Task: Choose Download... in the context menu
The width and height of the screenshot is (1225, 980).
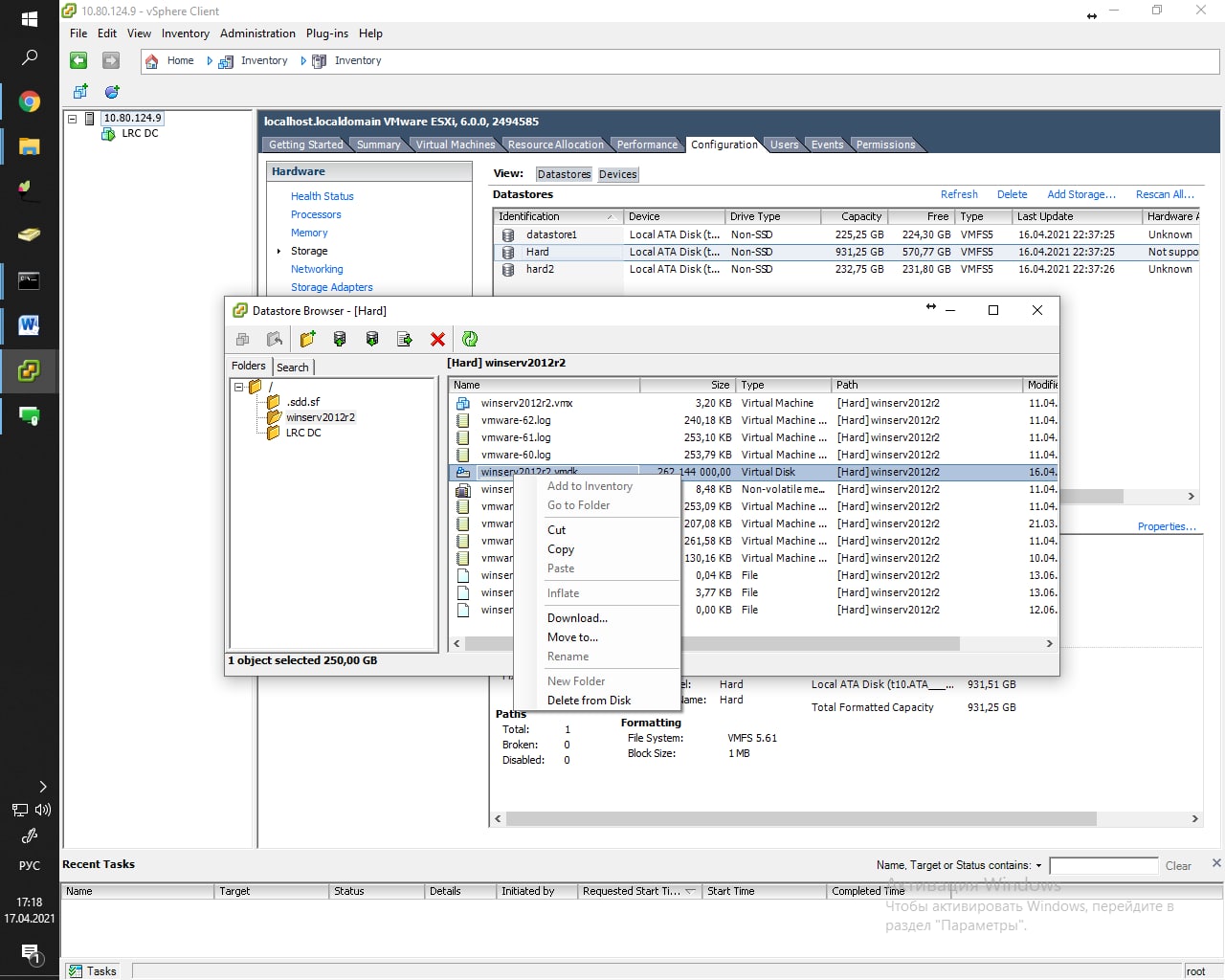Action: pos(577,618)
